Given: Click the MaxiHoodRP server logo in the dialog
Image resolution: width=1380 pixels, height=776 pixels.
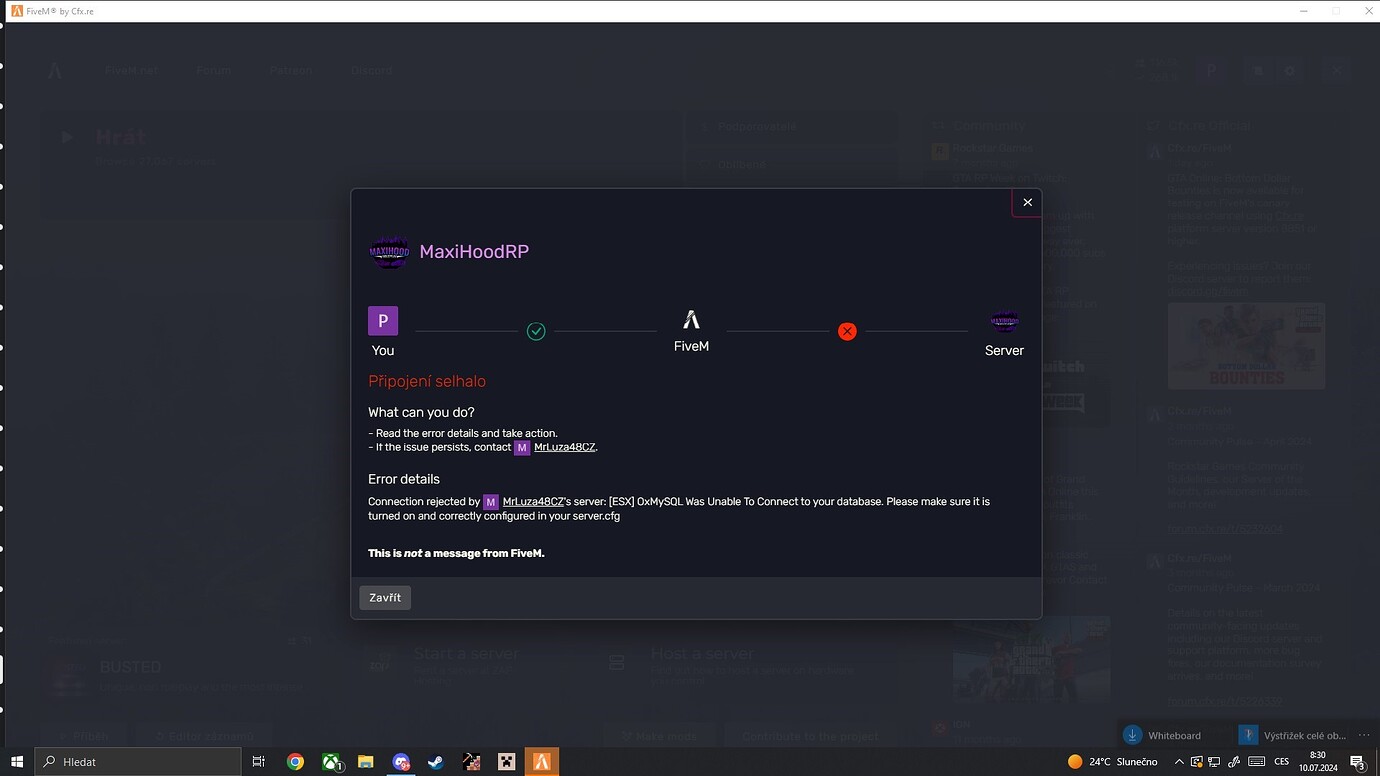Looking at the screenshot, I should (x=389, y=251).
